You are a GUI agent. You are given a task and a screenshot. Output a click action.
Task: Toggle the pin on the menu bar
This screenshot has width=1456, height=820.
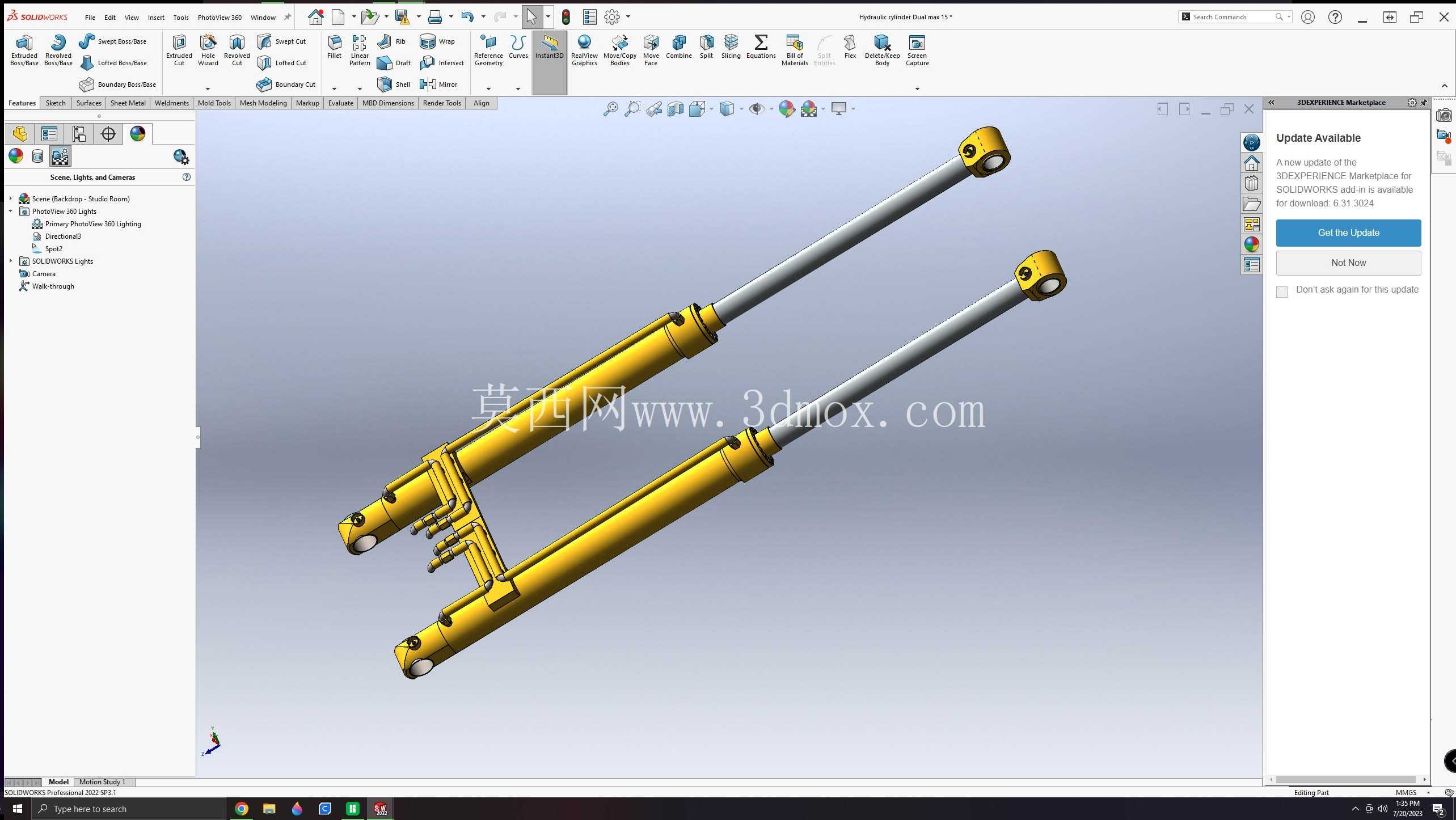(x=288, y=17)
